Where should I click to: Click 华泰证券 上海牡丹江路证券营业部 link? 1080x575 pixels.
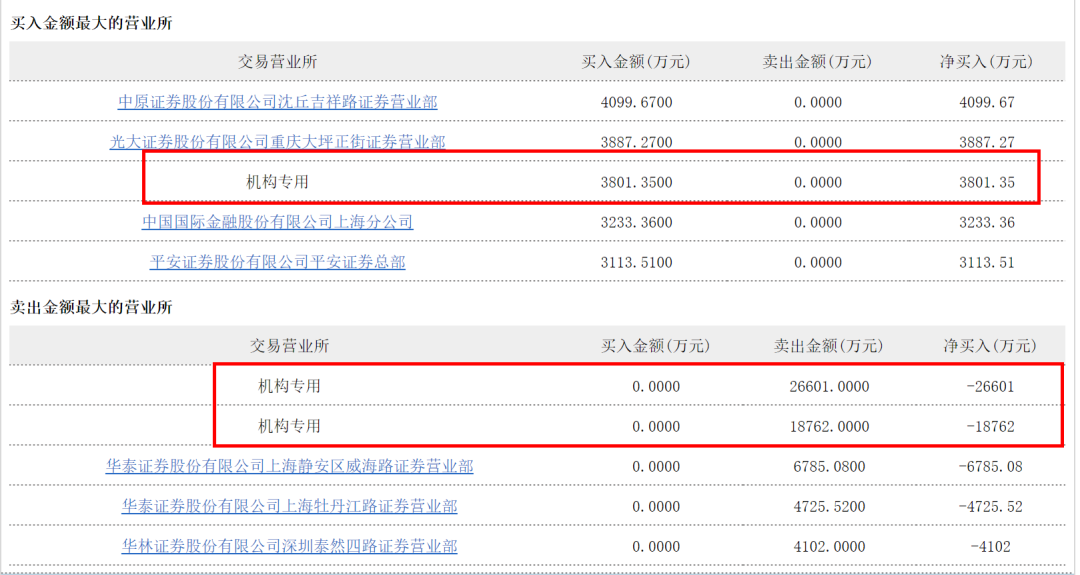tap(289, 506)
